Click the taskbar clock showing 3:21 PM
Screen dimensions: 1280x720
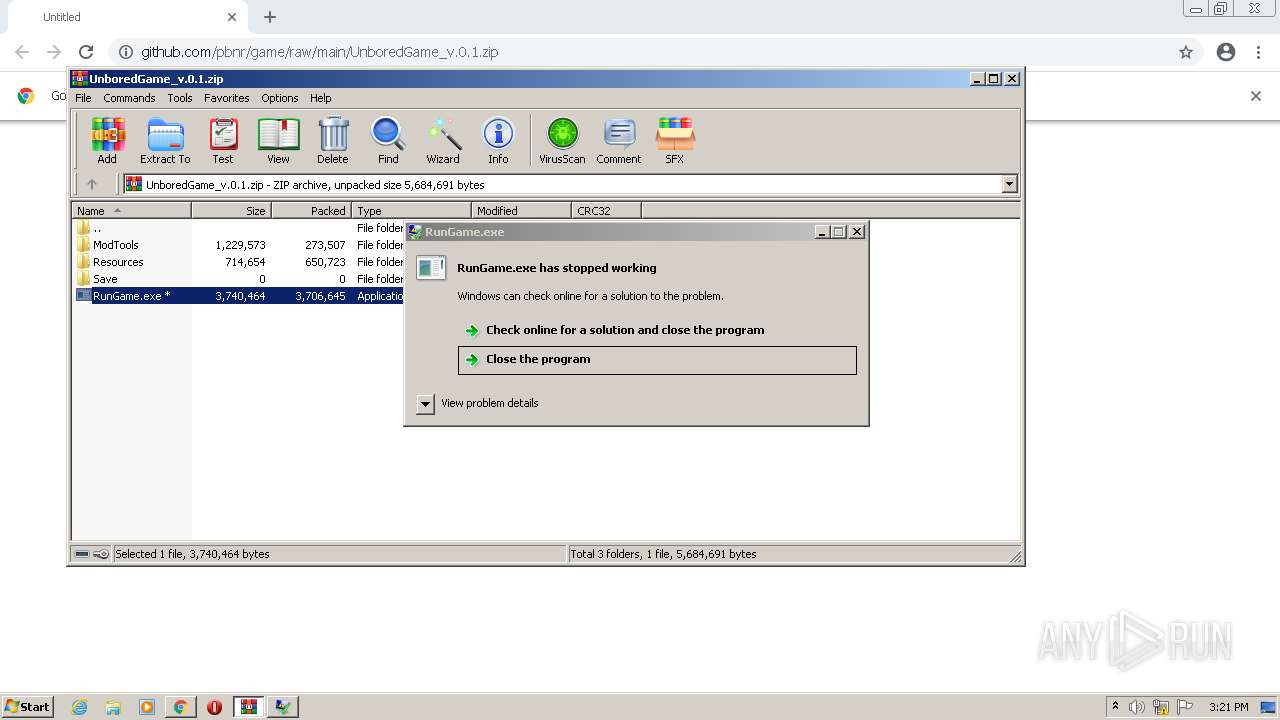(1228, 707)
